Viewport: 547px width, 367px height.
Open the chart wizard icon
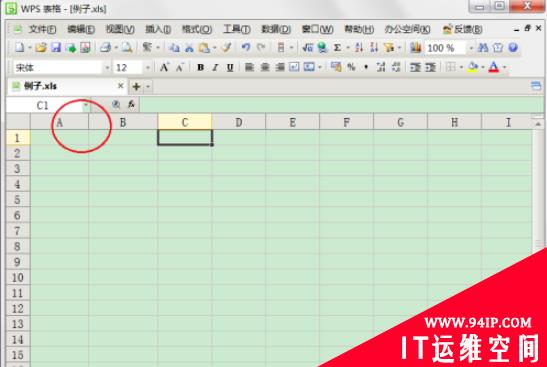point(415,47)
